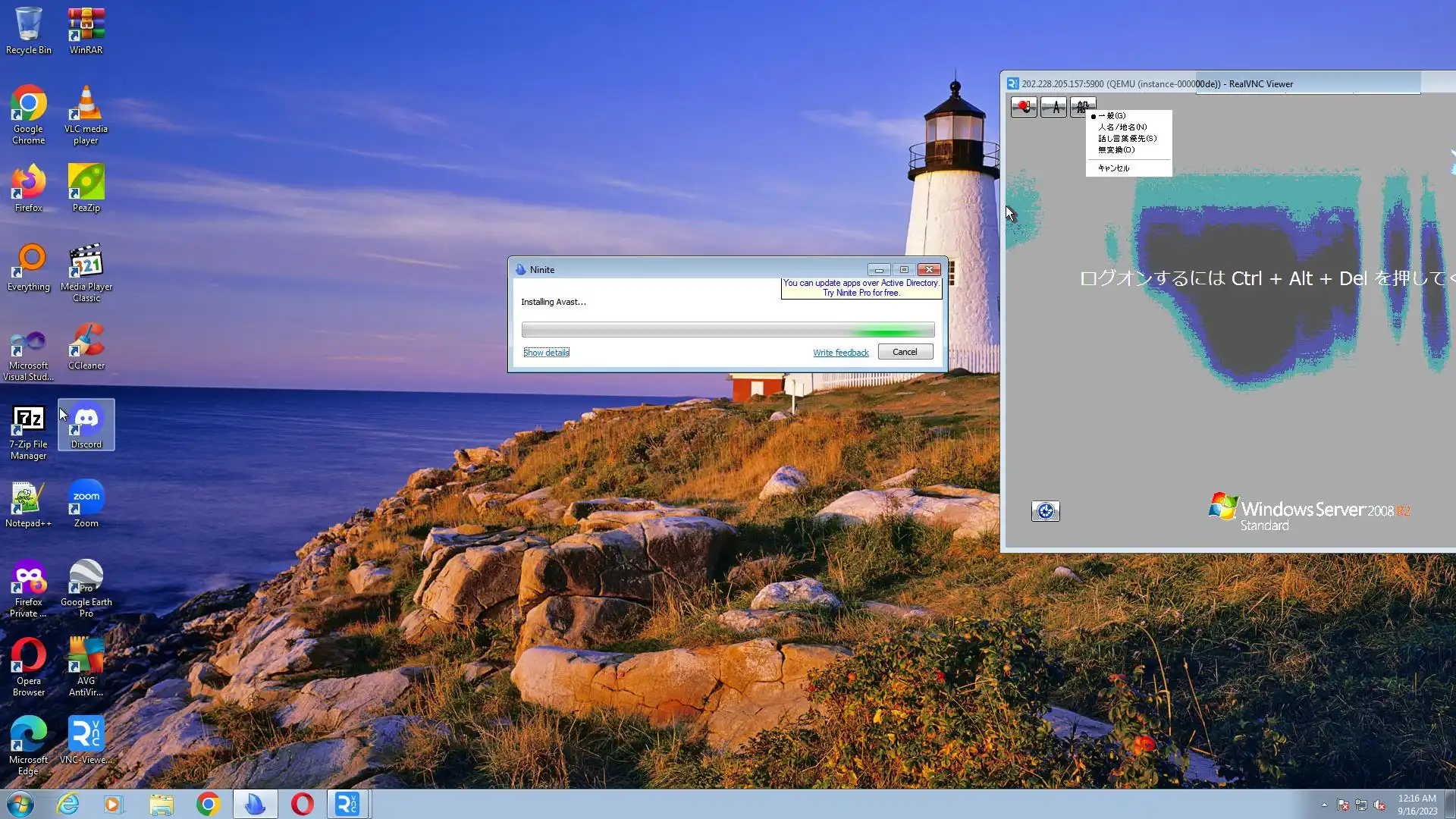Screen dimensions: 1456x819
Task: Click the Ninite installation progress bar
Action: (727, 330)
